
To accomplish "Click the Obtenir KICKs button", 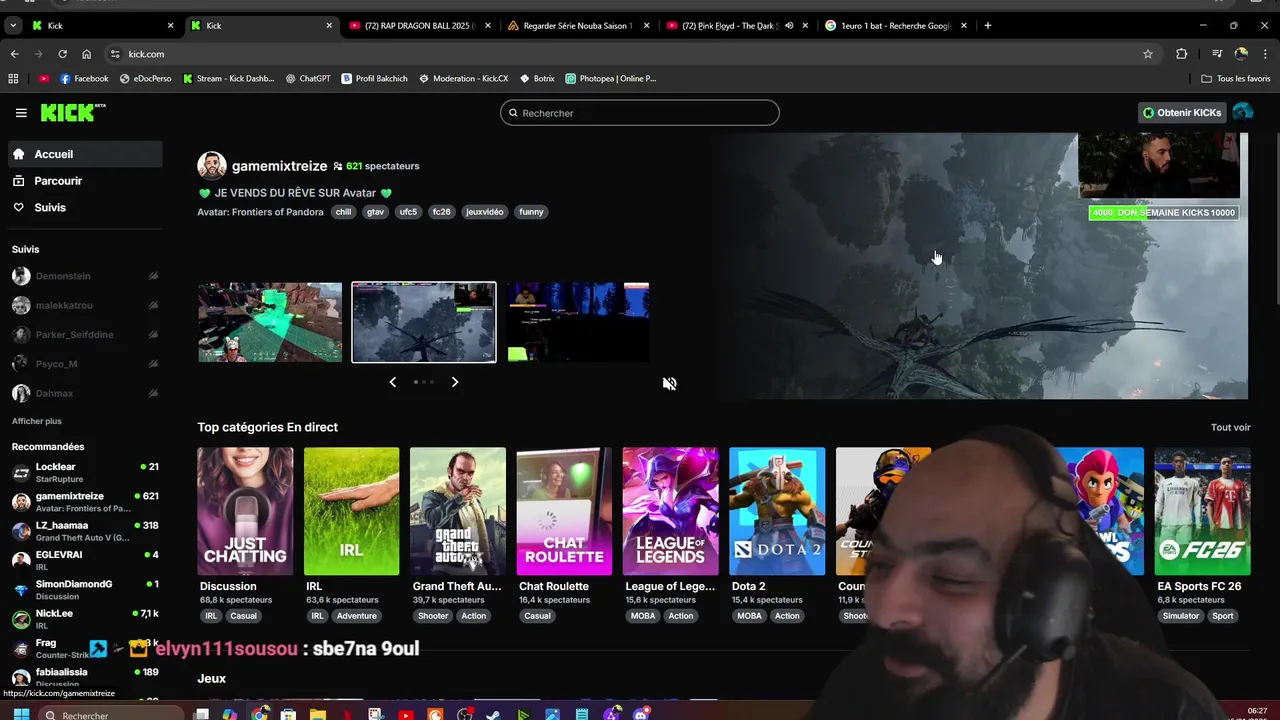I will [1182, 113].
